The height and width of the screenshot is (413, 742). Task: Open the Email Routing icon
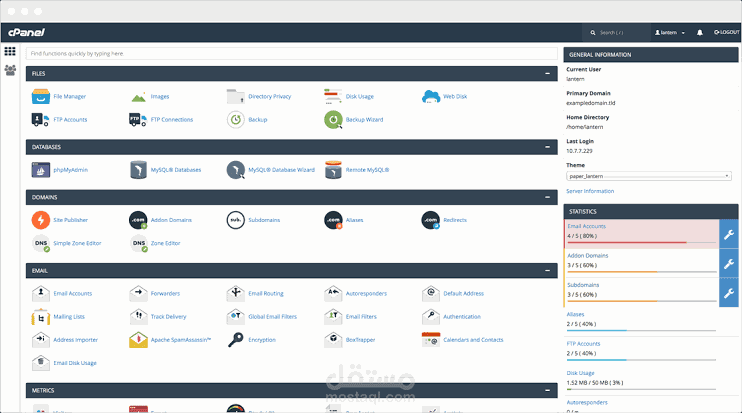(236, 293)
